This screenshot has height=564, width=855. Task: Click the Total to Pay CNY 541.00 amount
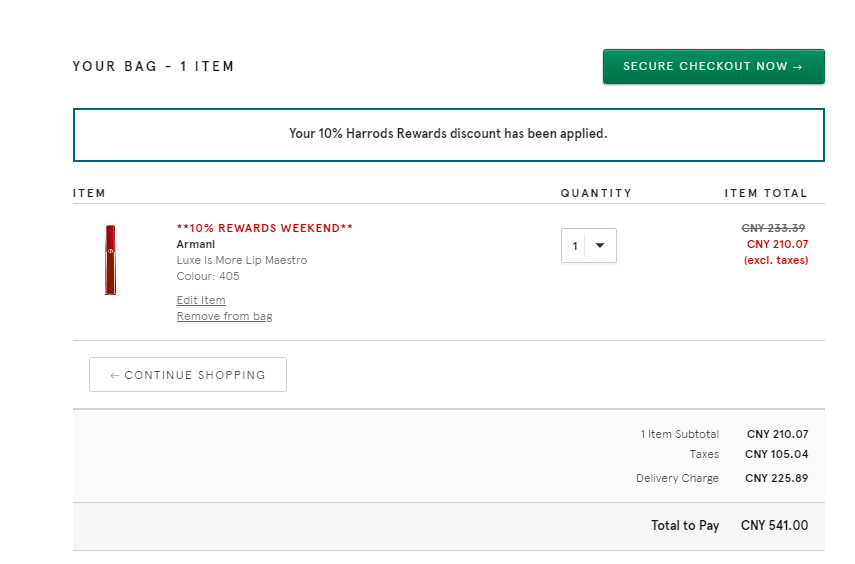(774, 525)
